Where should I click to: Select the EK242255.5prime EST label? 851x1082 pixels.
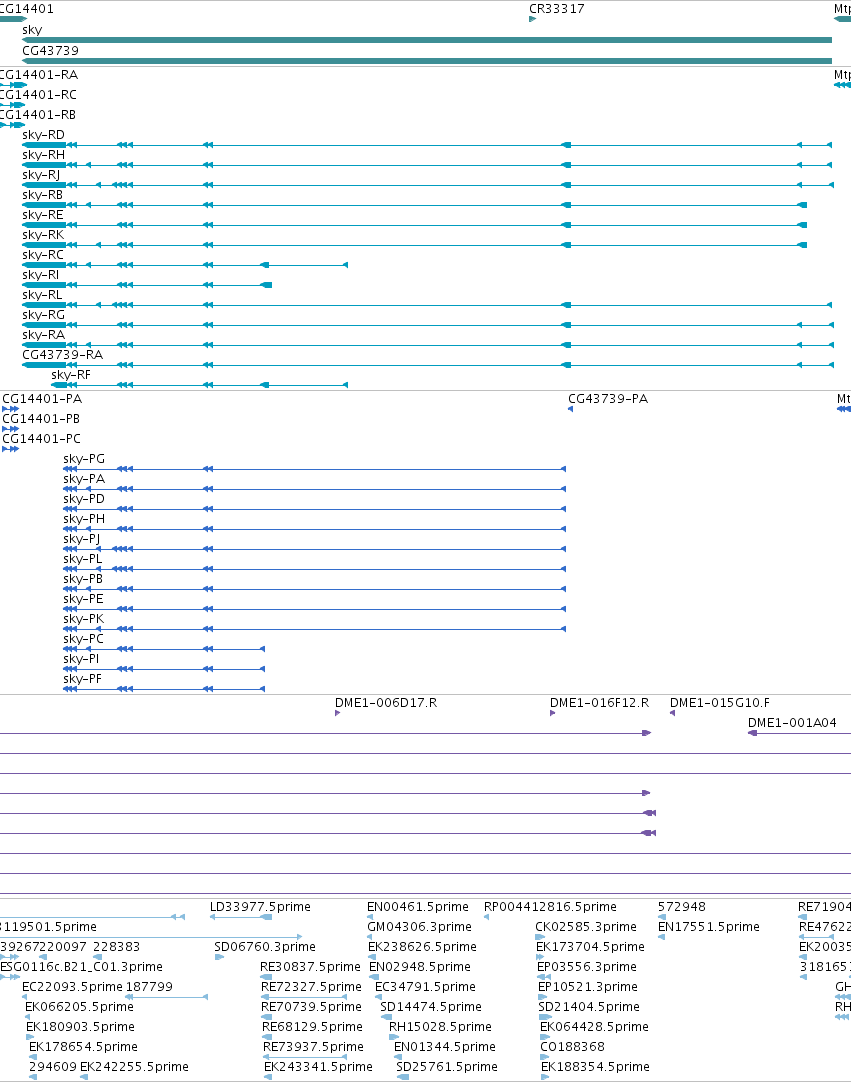pos(135,1067)
